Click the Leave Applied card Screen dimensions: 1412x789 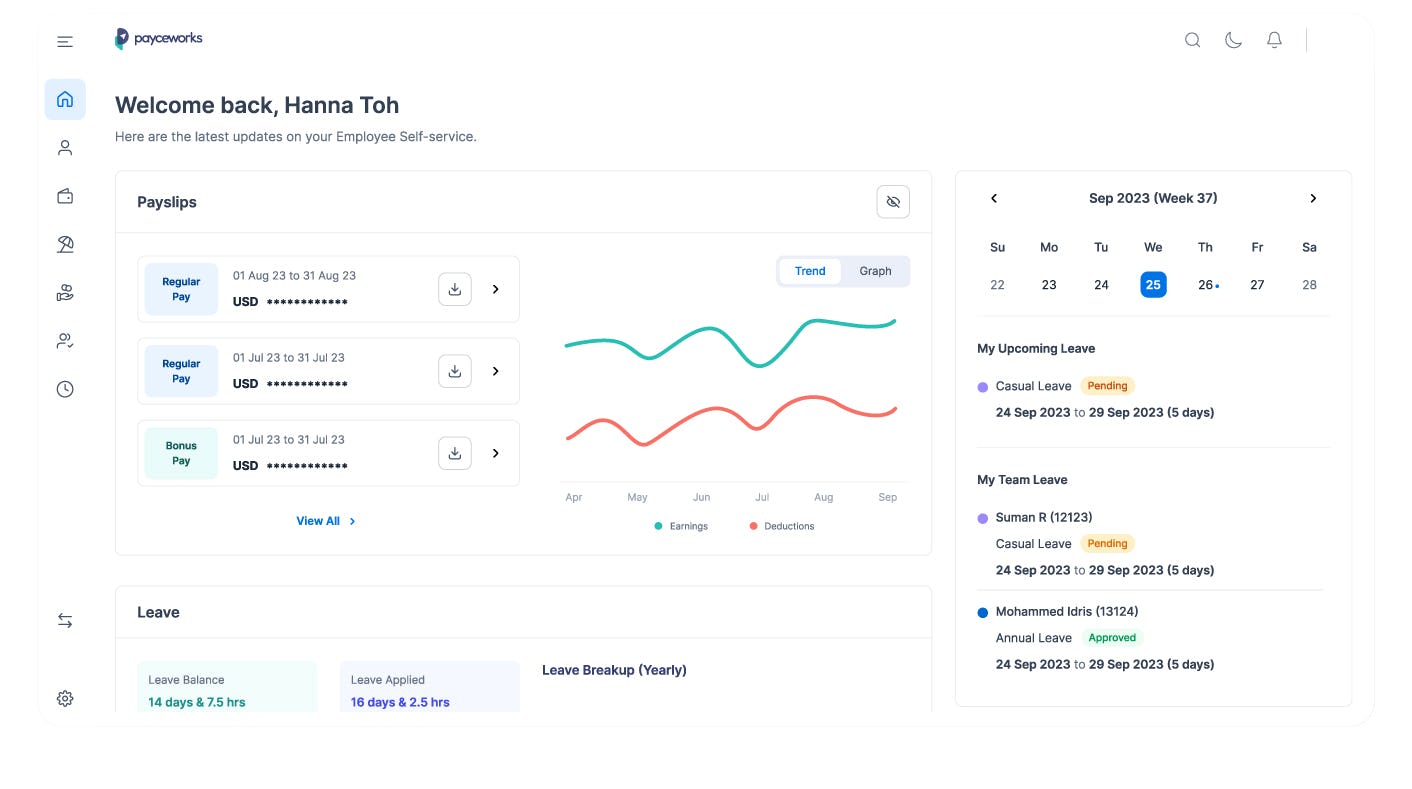pyautogui.click(x=430, y=687)
